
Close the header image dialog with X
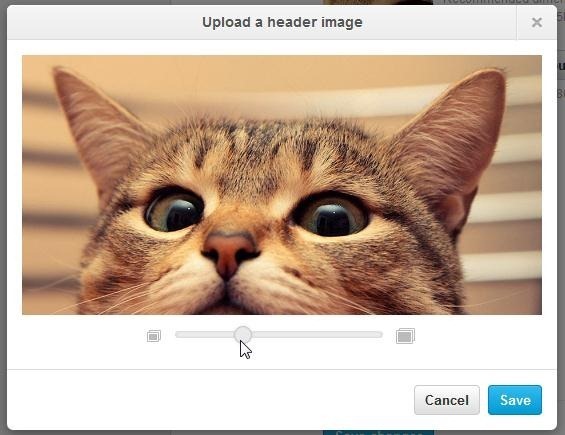(x=537, y=22)
